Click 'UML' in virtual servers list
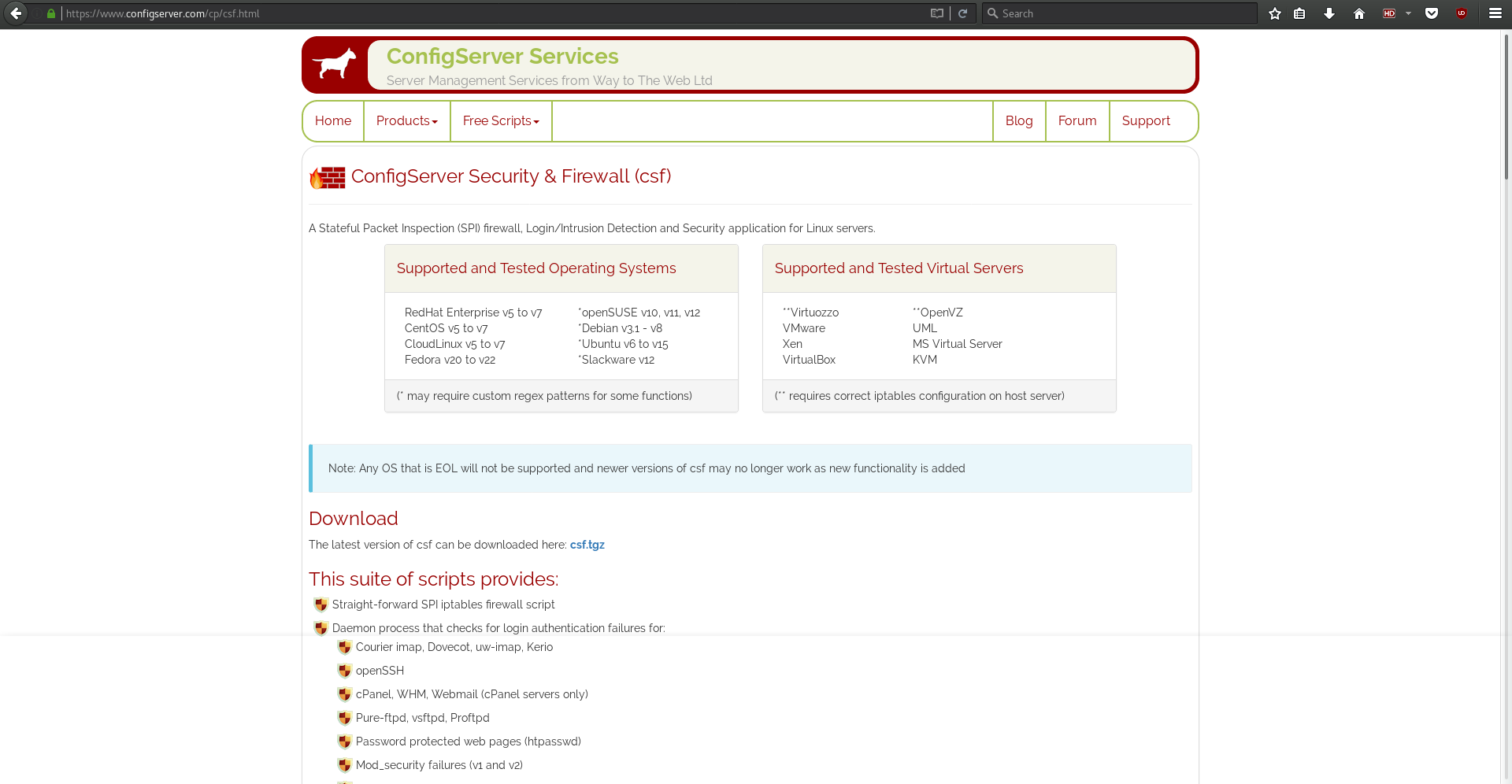This screenshot has height=784, width=1512. [925, 328]
